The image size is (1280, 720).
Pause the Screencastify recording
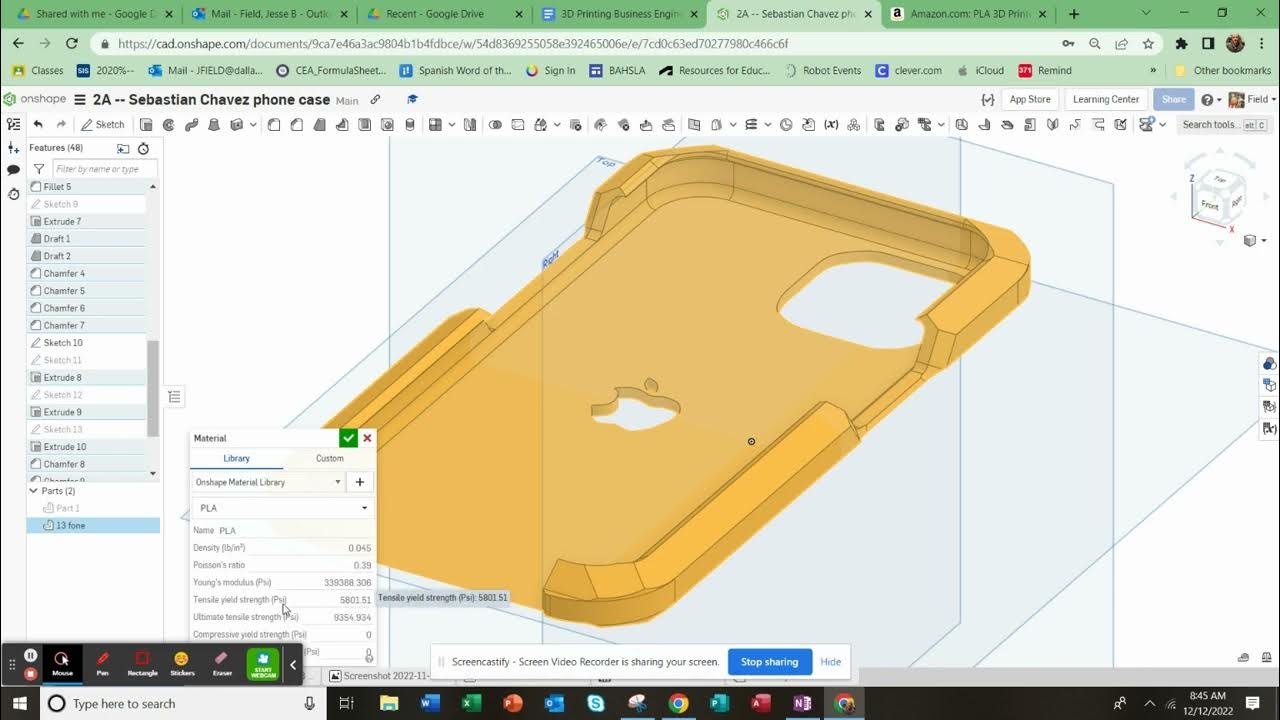31,656
